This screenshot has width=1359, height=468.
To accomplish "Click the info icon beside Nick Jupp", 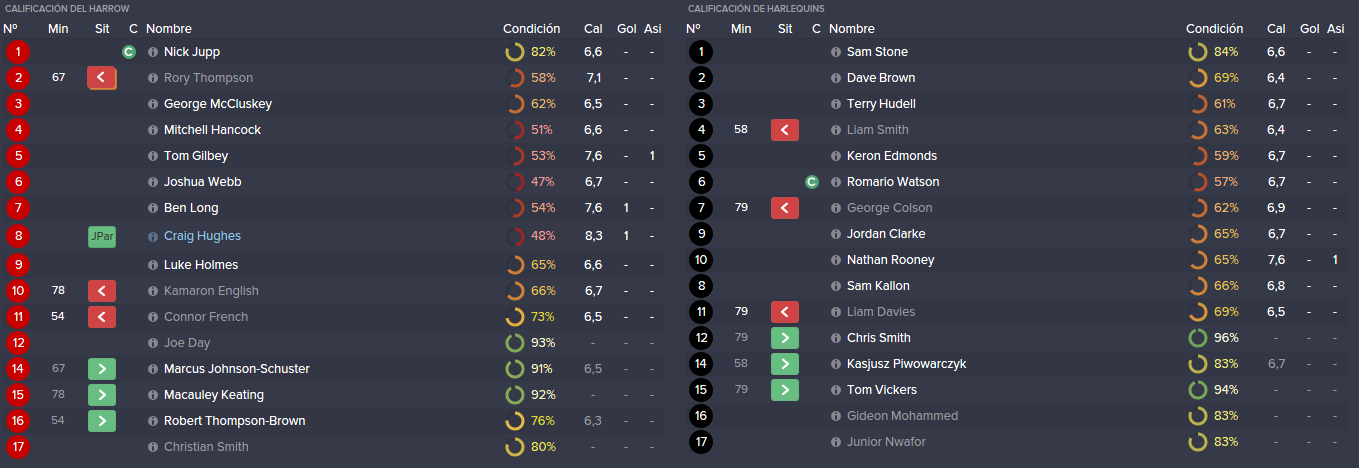I will point(153,52).
